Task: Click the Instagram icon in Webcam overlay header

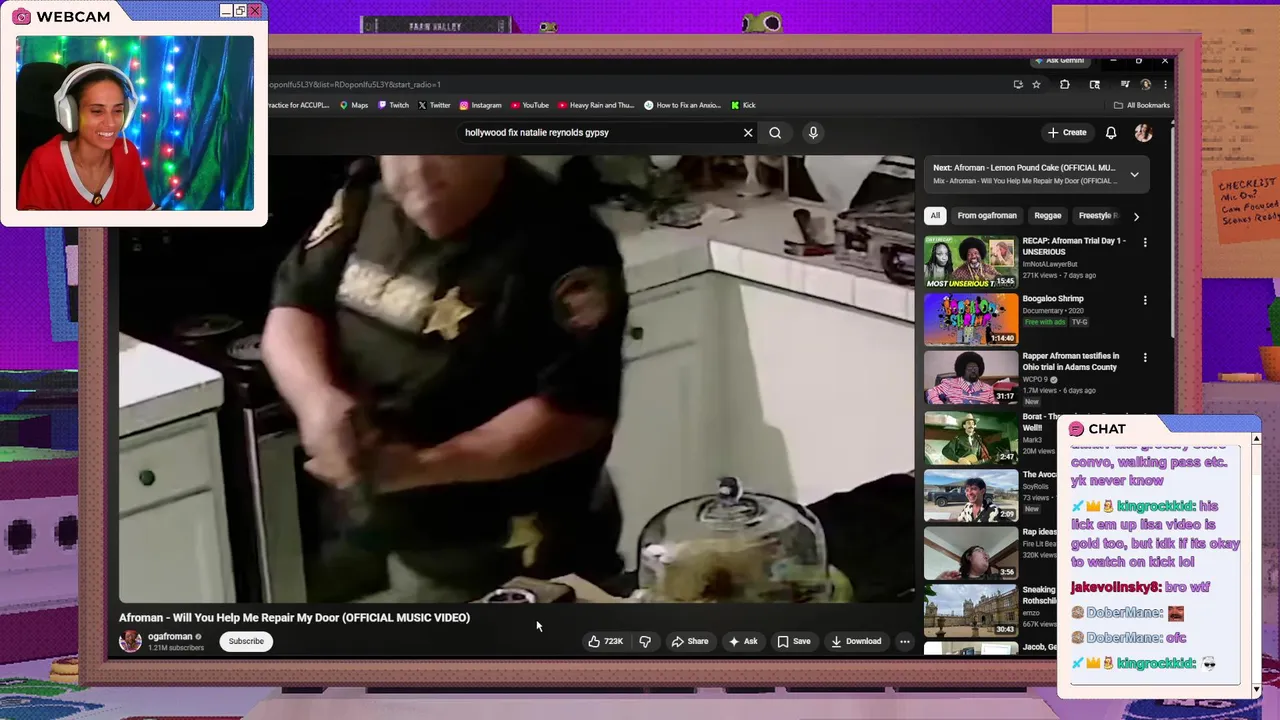Action: (21, 17)
